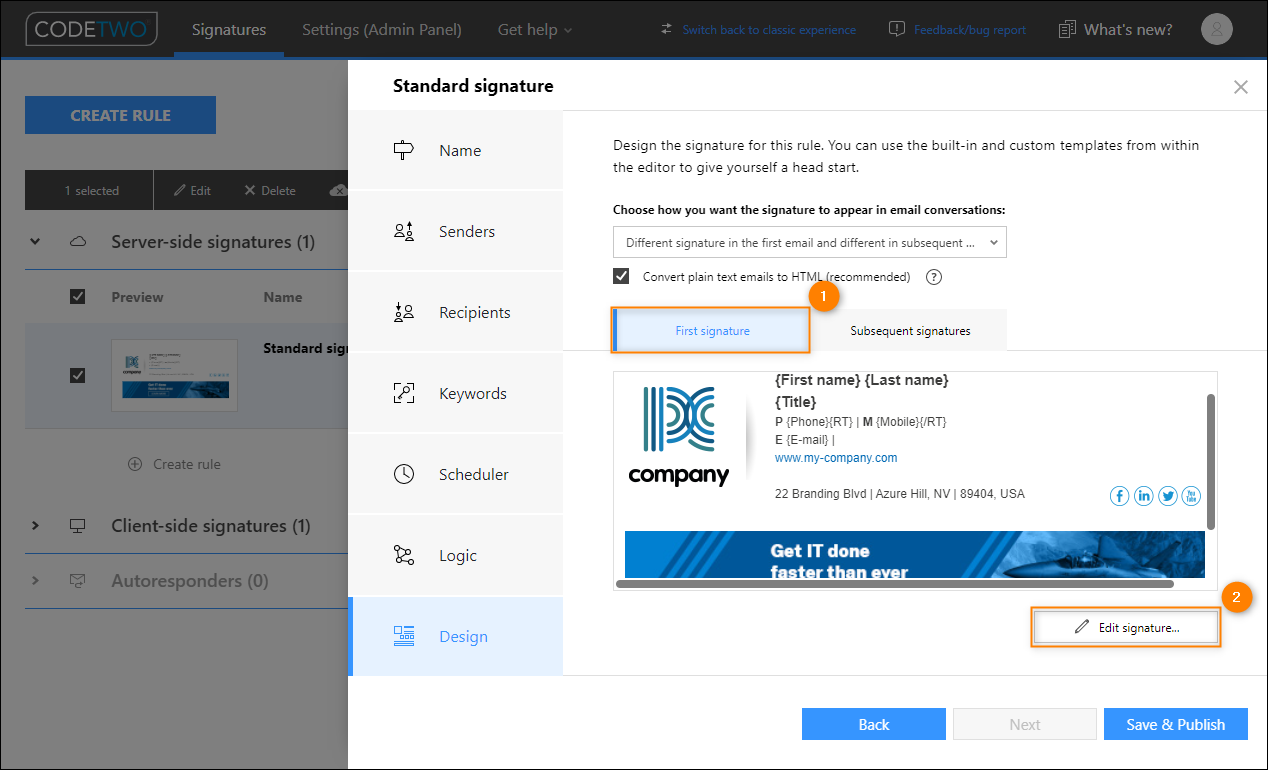Switch to the First signature tab
Screen dimensions: 1268x770
(x=711, y=331)
